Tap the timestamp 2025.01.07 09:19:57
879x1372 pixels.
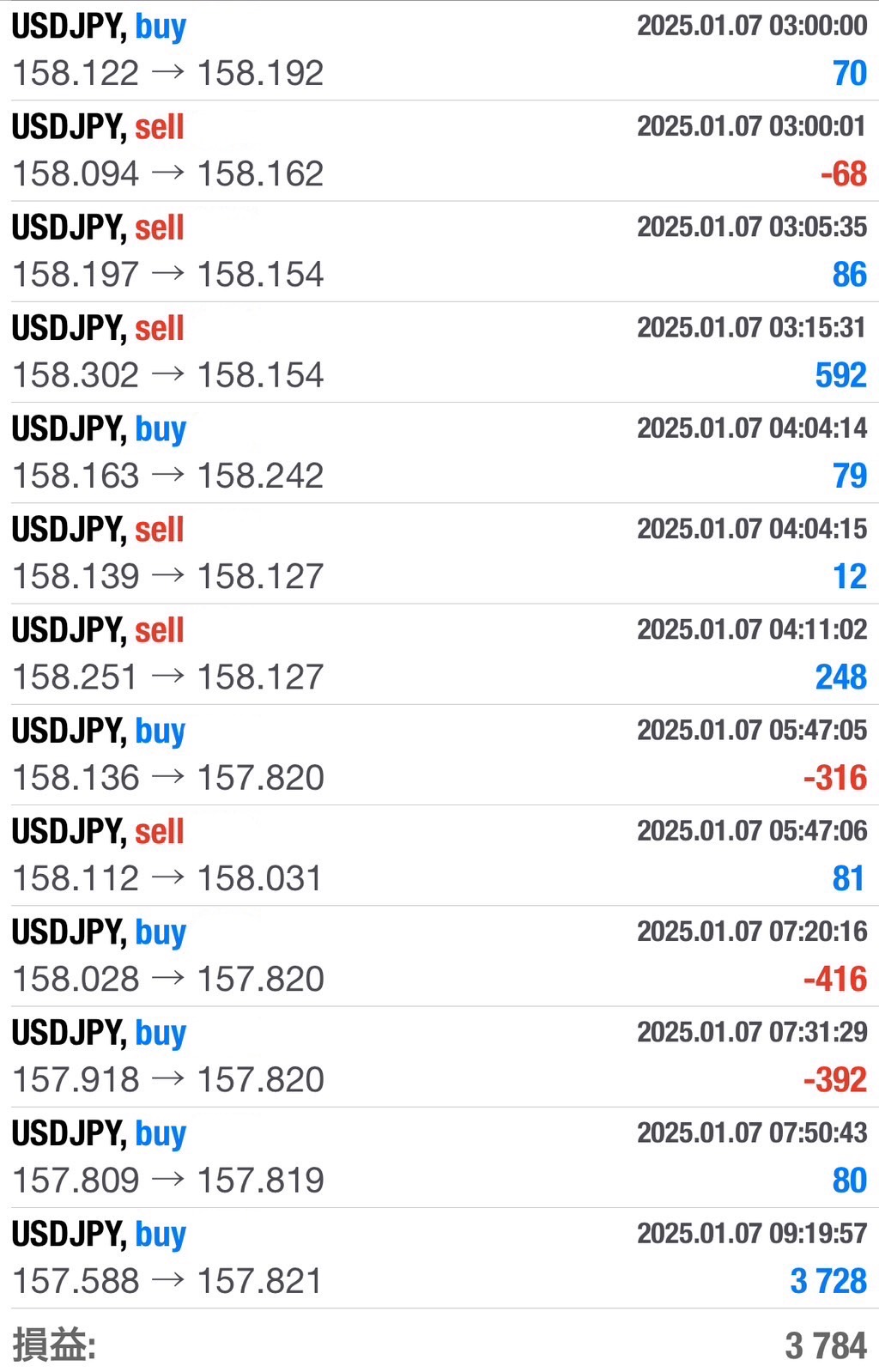point(751,1233)
